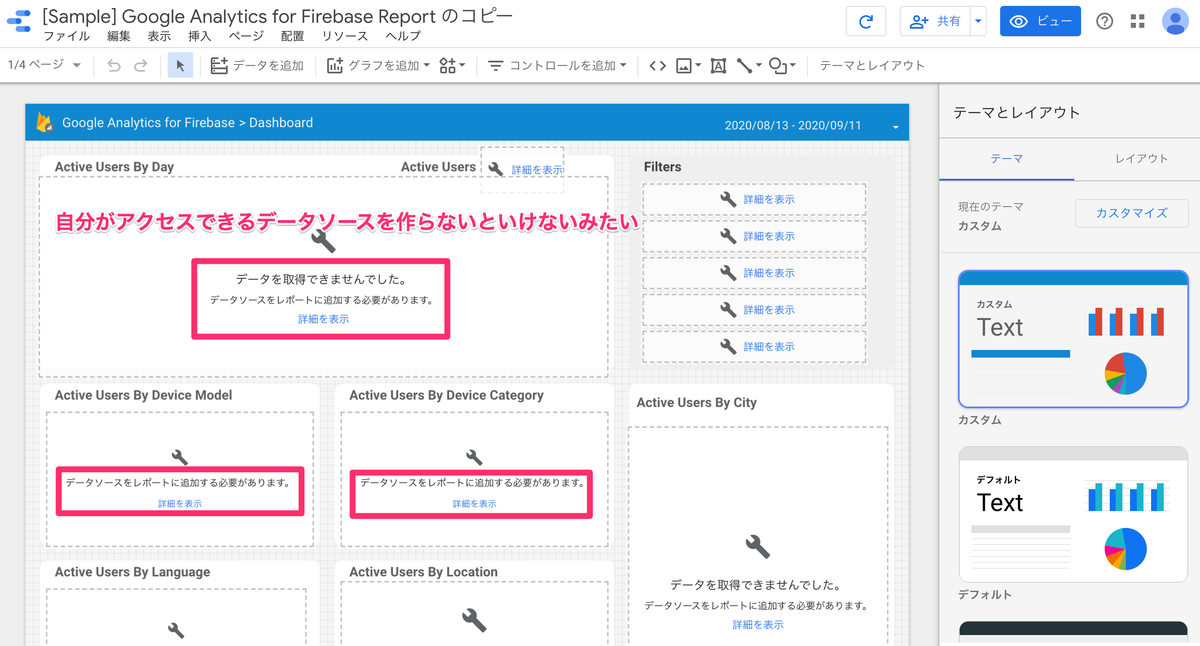Click the データを追加 button
This screenshot has height=646, width=1200.
point(257,66)
